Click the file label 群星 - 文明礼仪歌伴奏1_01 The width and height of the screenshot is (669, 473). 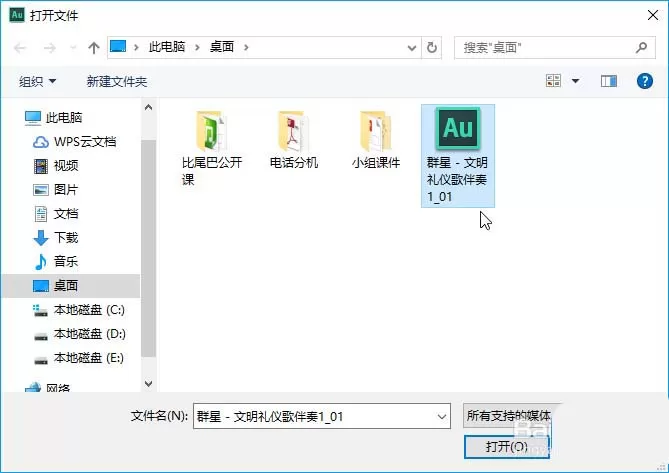[457, 180]
